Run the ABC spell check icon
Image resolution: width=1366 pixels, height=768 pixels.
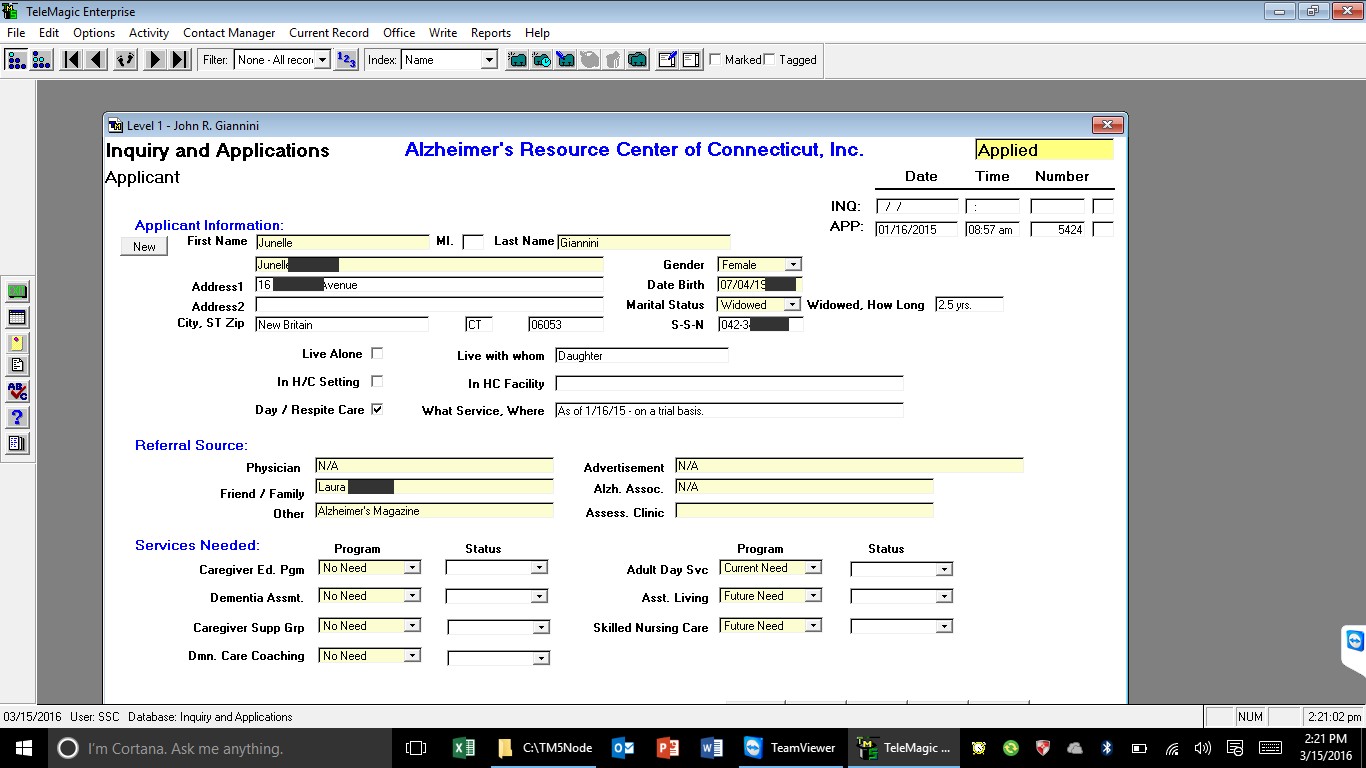tap(17, 392)
